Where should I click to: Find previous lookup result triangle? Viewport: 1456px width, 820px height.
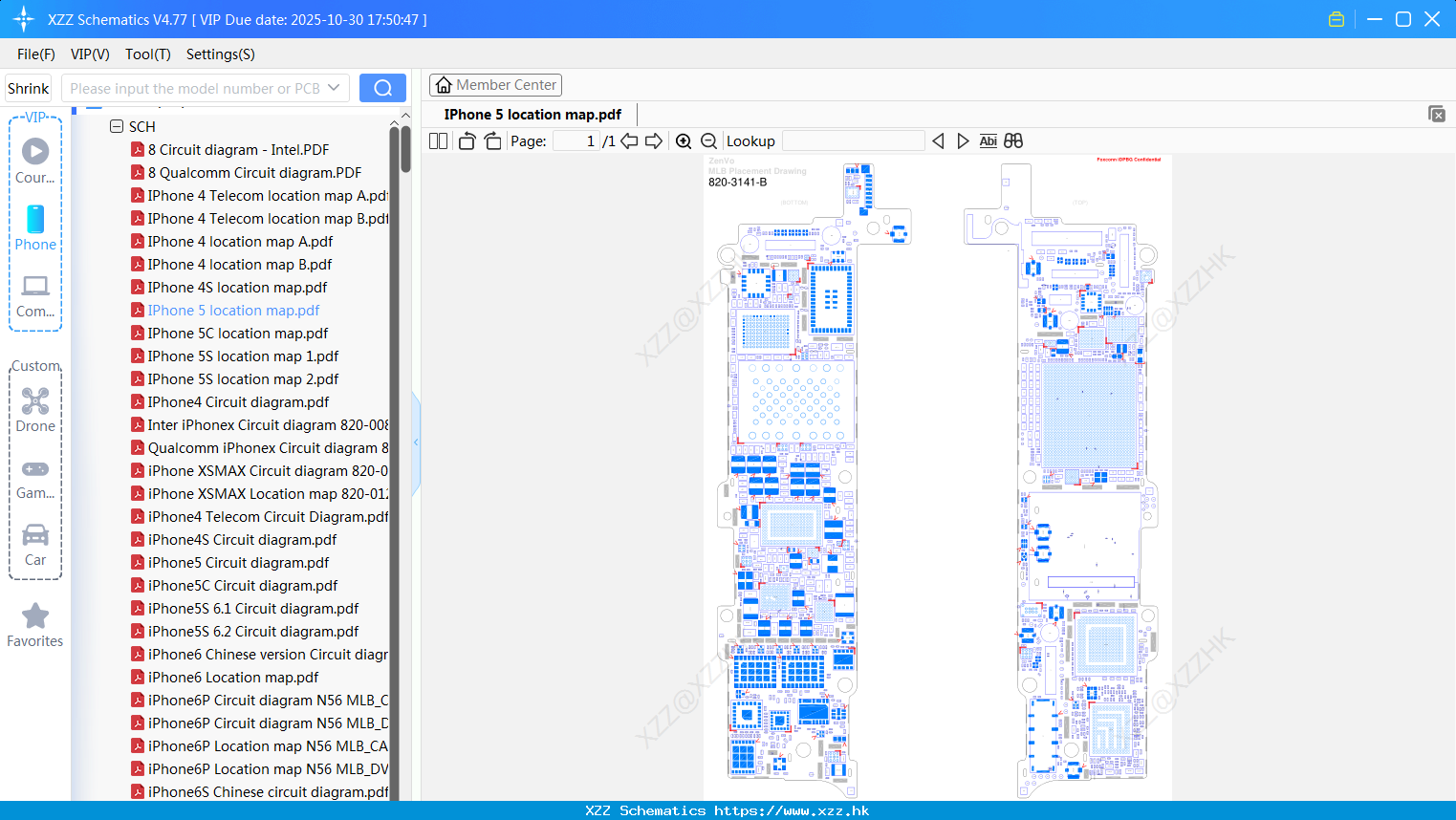(938, 140)
